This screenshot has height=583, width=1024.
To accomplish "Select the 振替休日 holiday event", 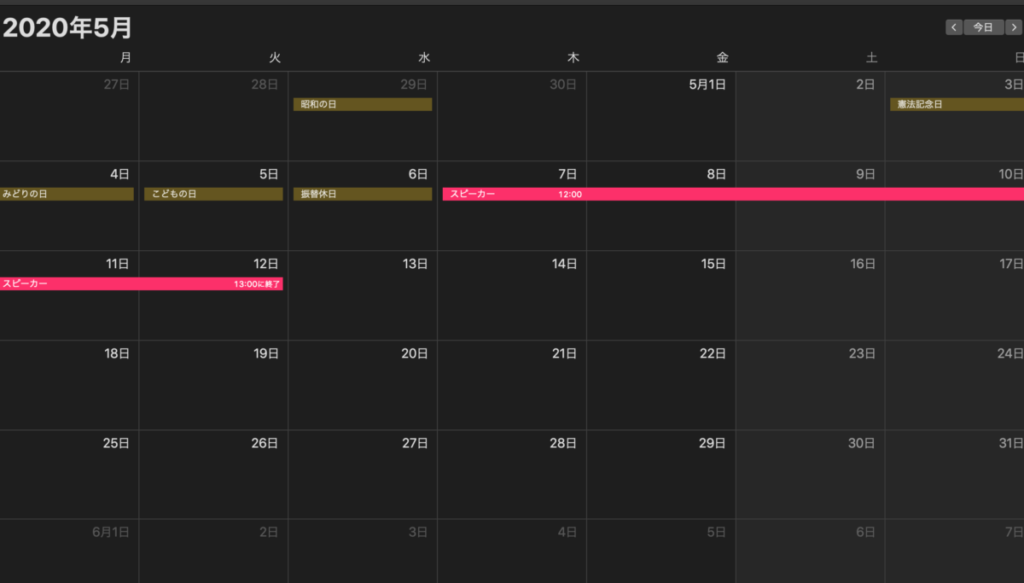I will 362,194.
